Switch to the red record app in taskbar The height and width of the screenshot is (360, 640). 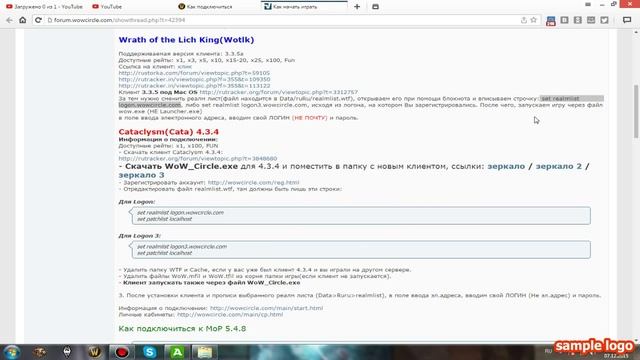(x=122, y=352)
